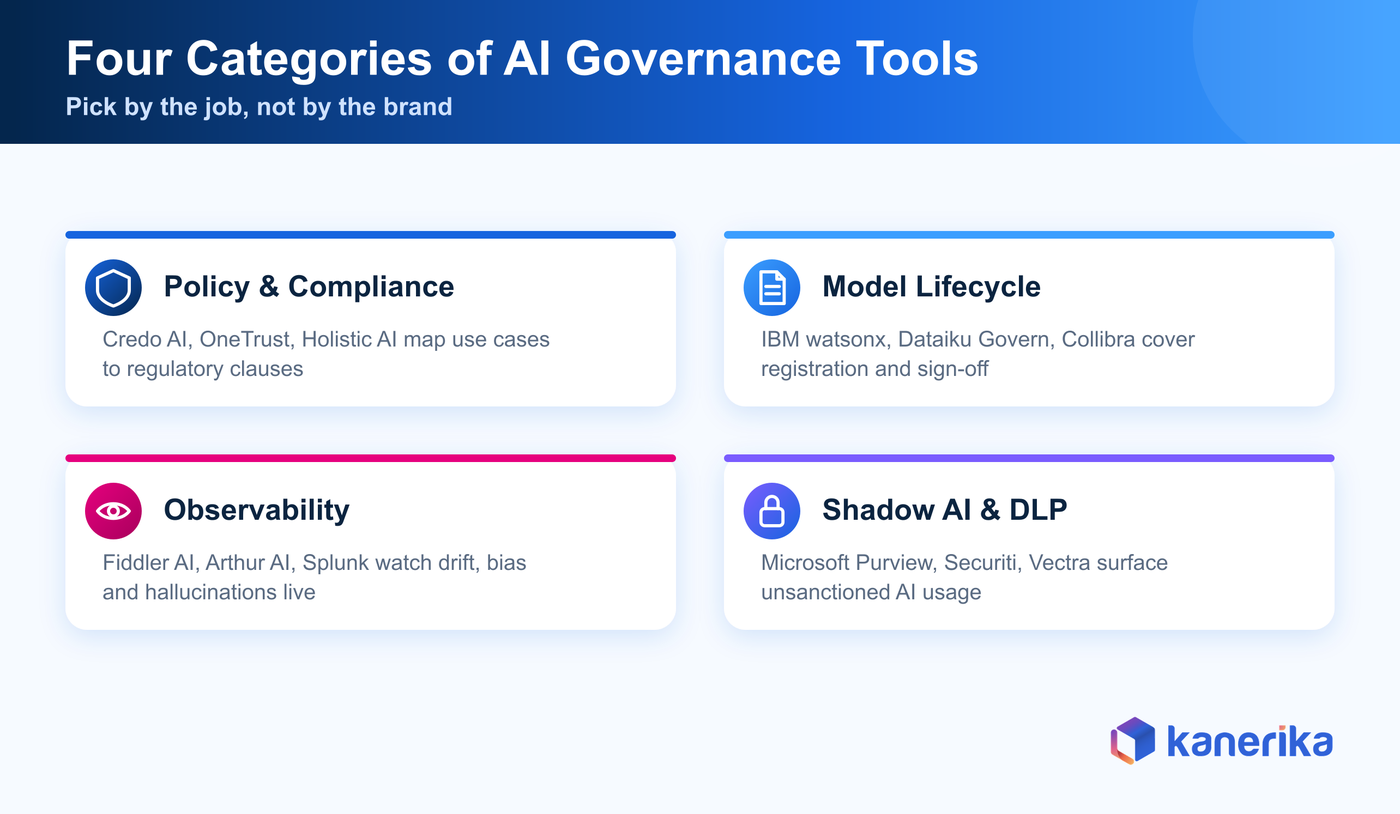Select the Observability heading
This screenshot has width=1400, height=814.
[257, 510]
